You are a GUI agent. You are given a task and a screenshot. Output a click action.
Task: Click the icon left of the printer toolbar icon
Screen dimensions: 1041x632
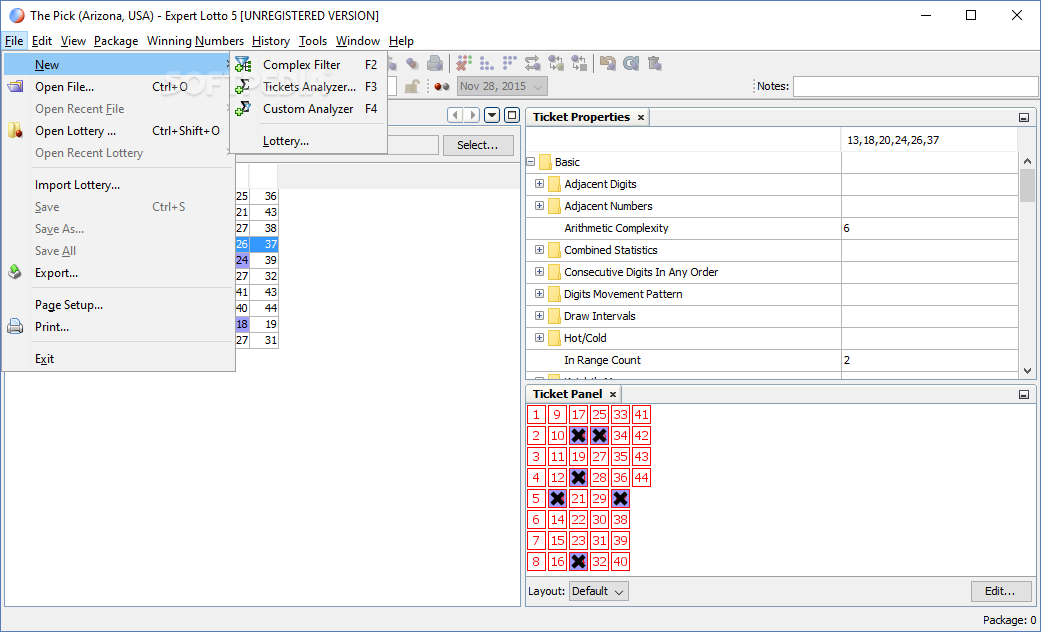(x=412, y=64)
